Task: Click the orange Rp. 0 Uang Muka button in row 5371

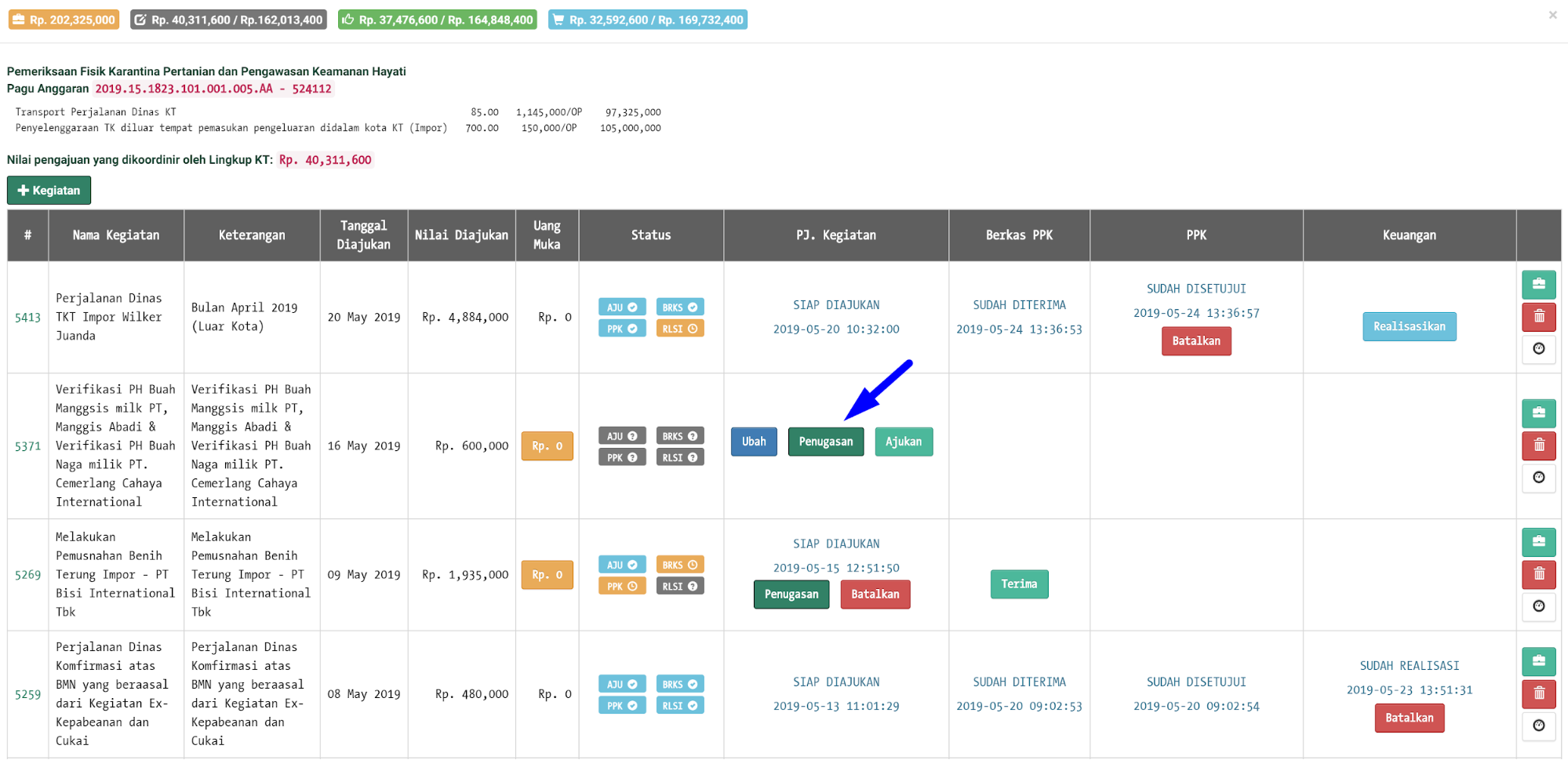Action: point(547,446)
